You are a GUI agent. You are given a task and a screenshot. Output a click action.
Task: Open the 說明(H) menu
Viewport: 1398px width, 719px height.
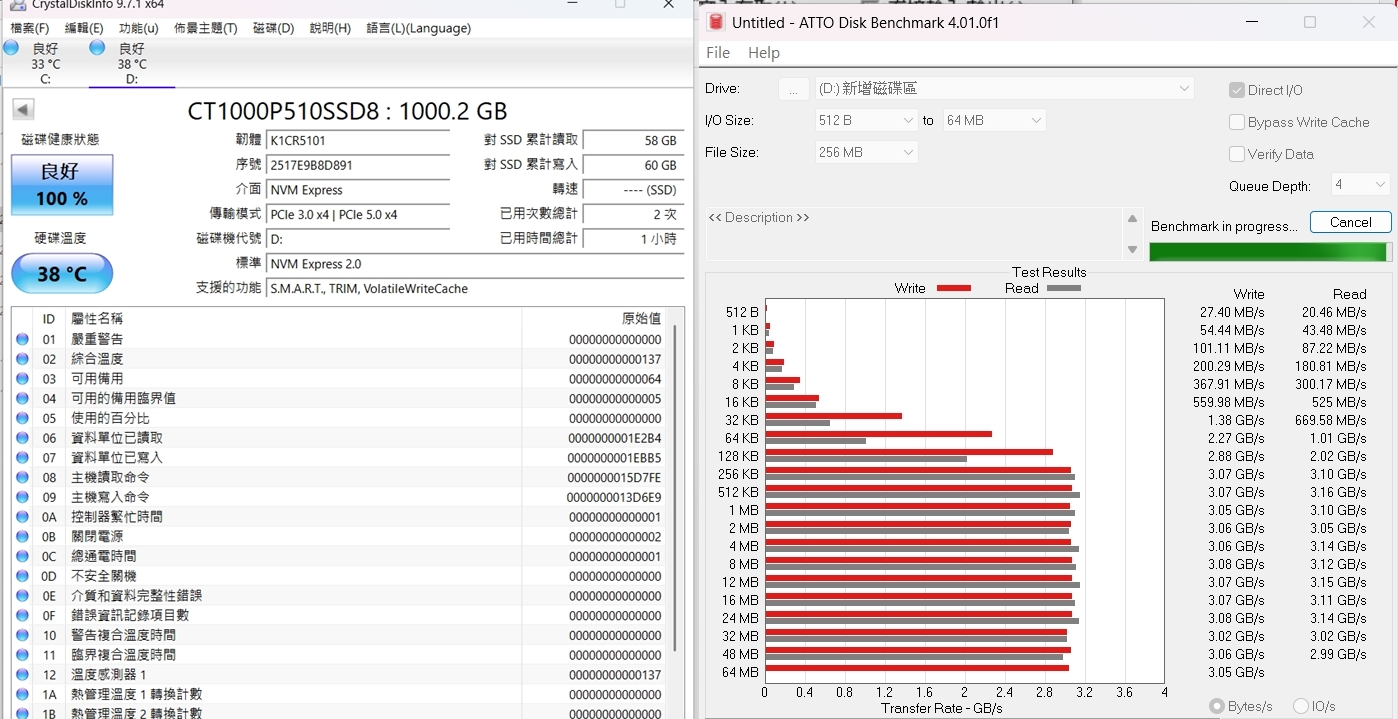(x=330, y=28)
